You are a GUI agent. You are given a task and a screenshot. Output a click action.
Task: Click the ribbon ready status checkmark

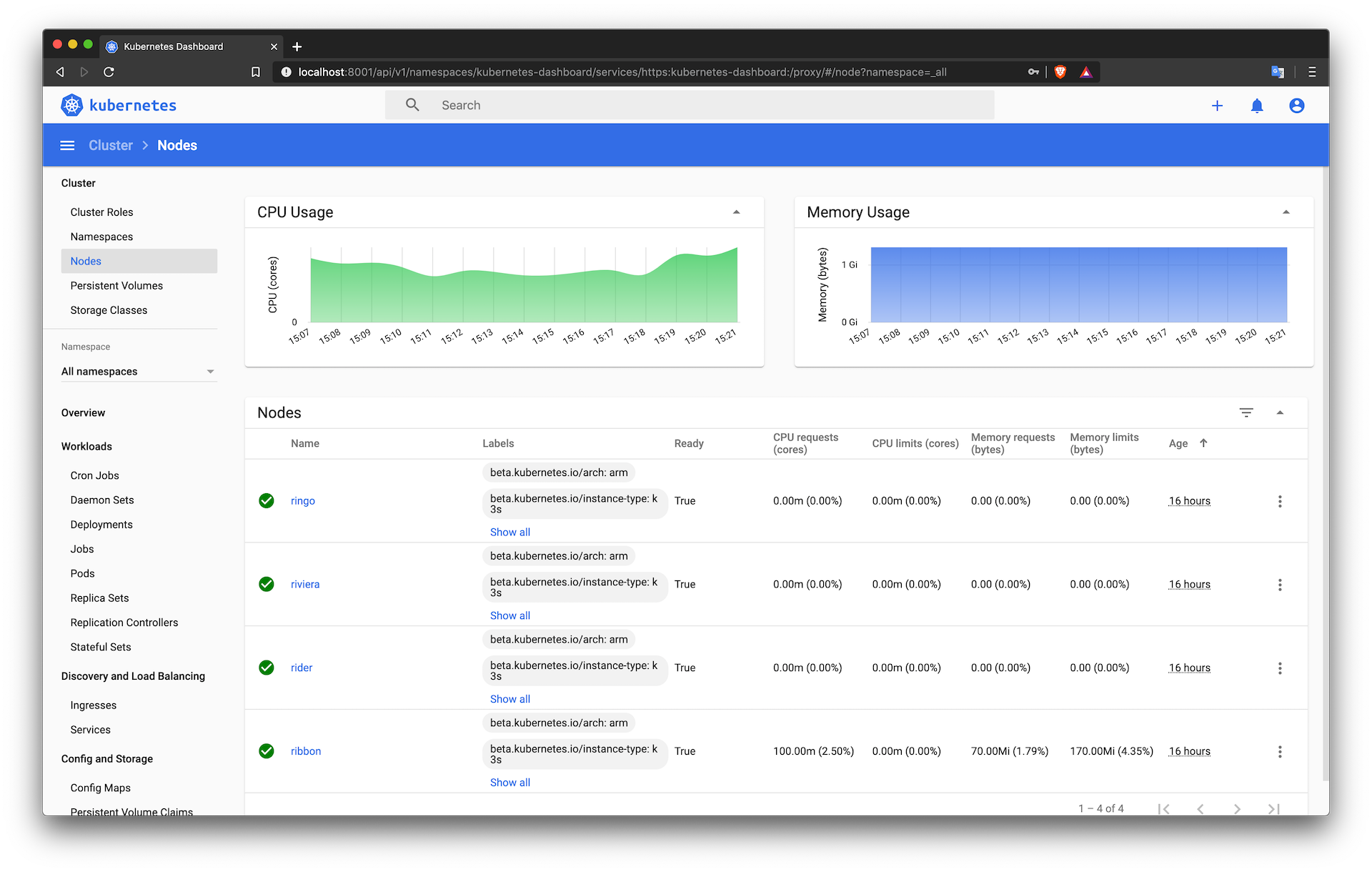tap(267, 751)
